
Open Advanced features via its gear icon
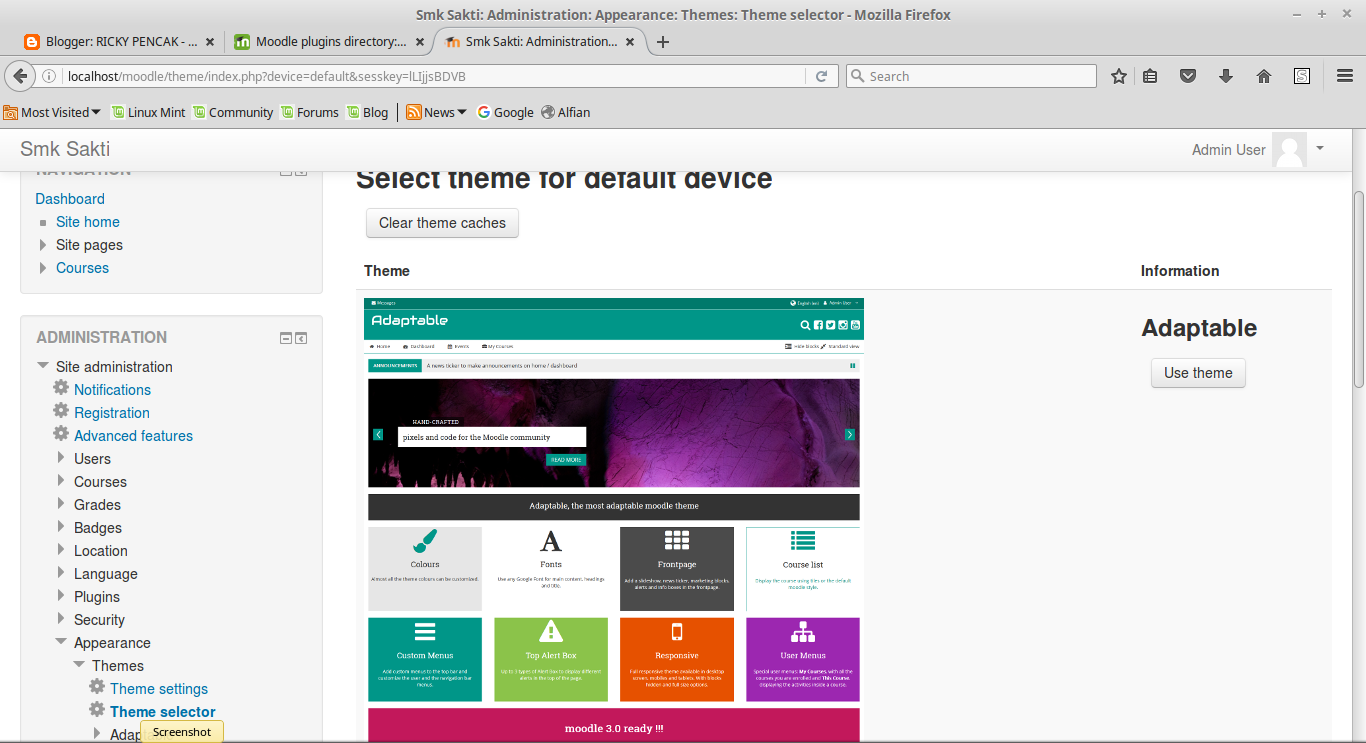click(62, 435)
